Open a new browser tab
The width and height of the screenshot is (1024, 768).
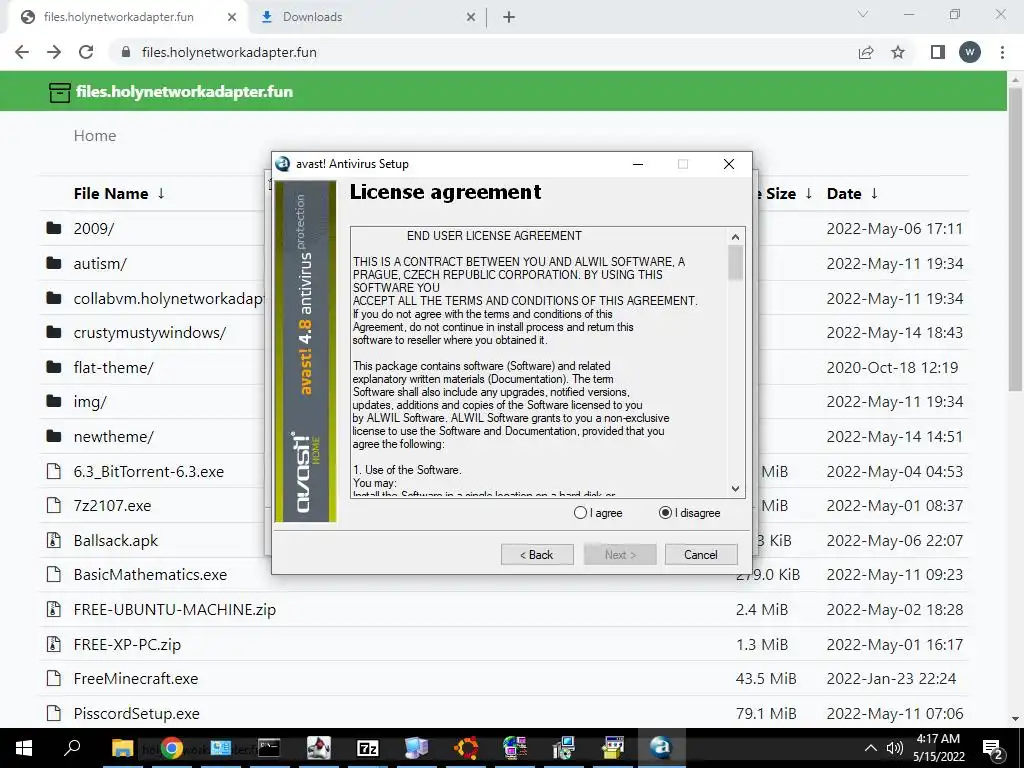tap(509, 18)
